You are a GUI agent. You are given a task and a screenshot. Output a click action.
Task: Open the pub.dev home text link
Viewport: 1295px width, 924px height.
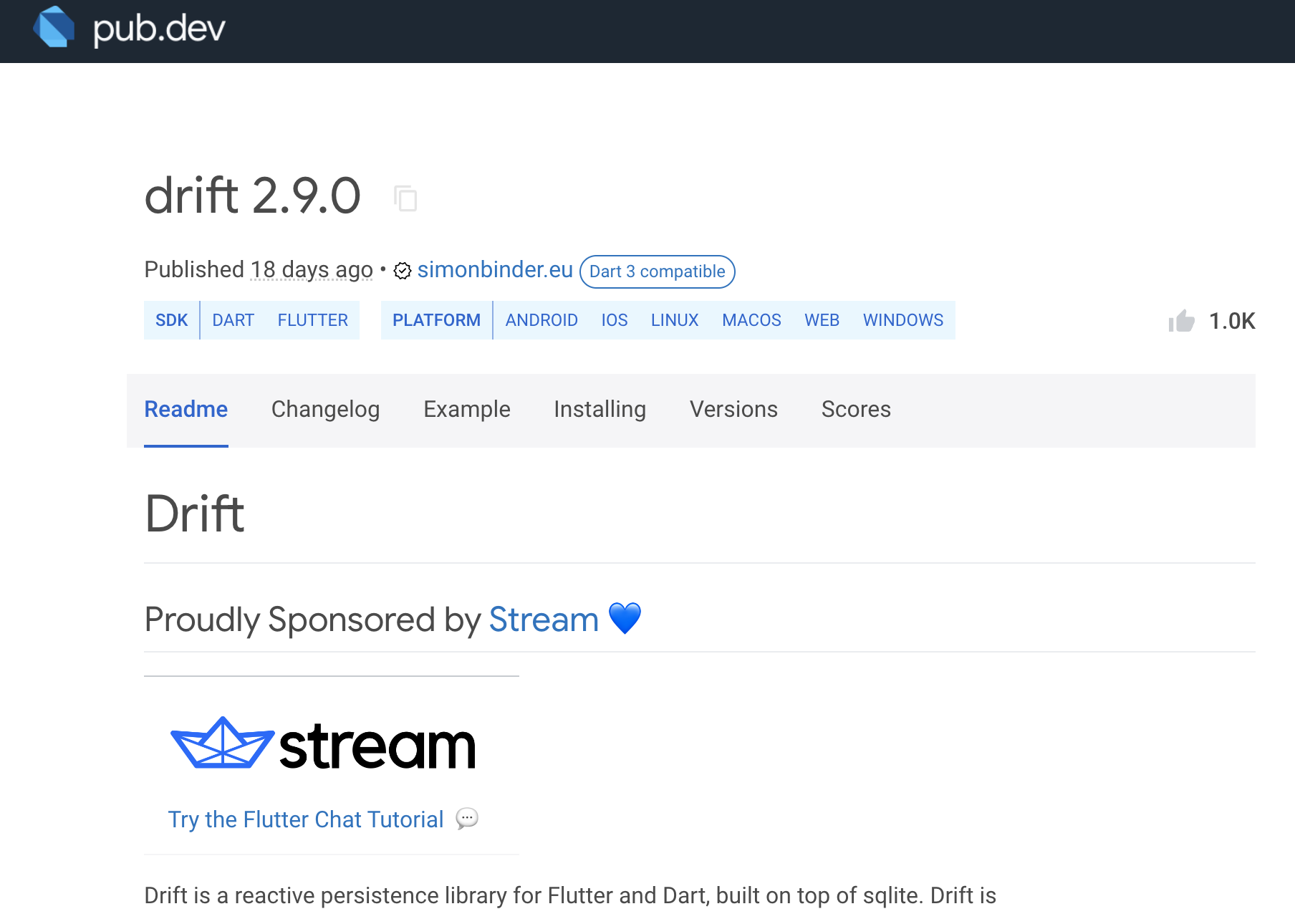pyautogui.click(x=159, y=29)
